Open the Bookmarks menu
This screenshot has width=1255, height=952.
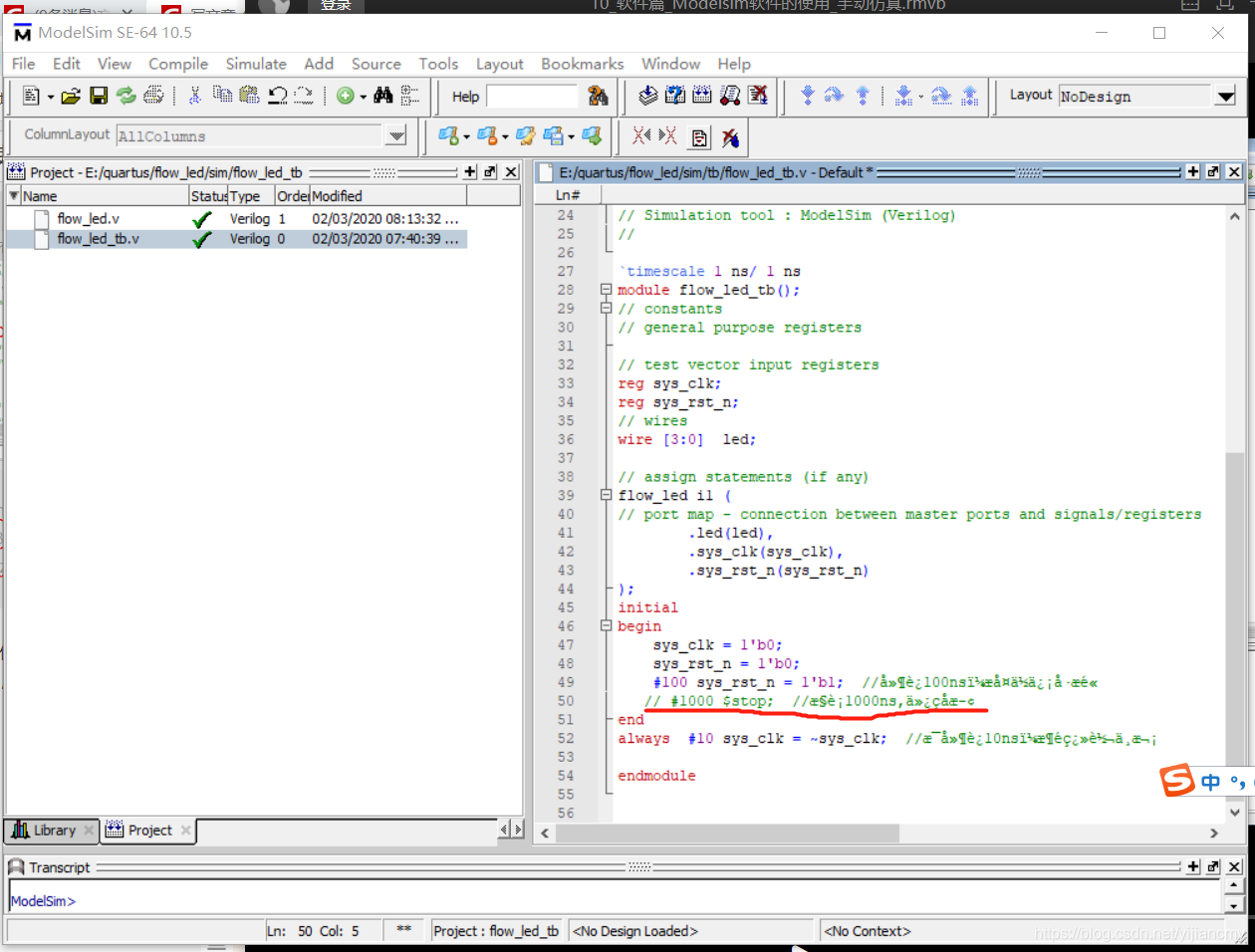(582, 64)
